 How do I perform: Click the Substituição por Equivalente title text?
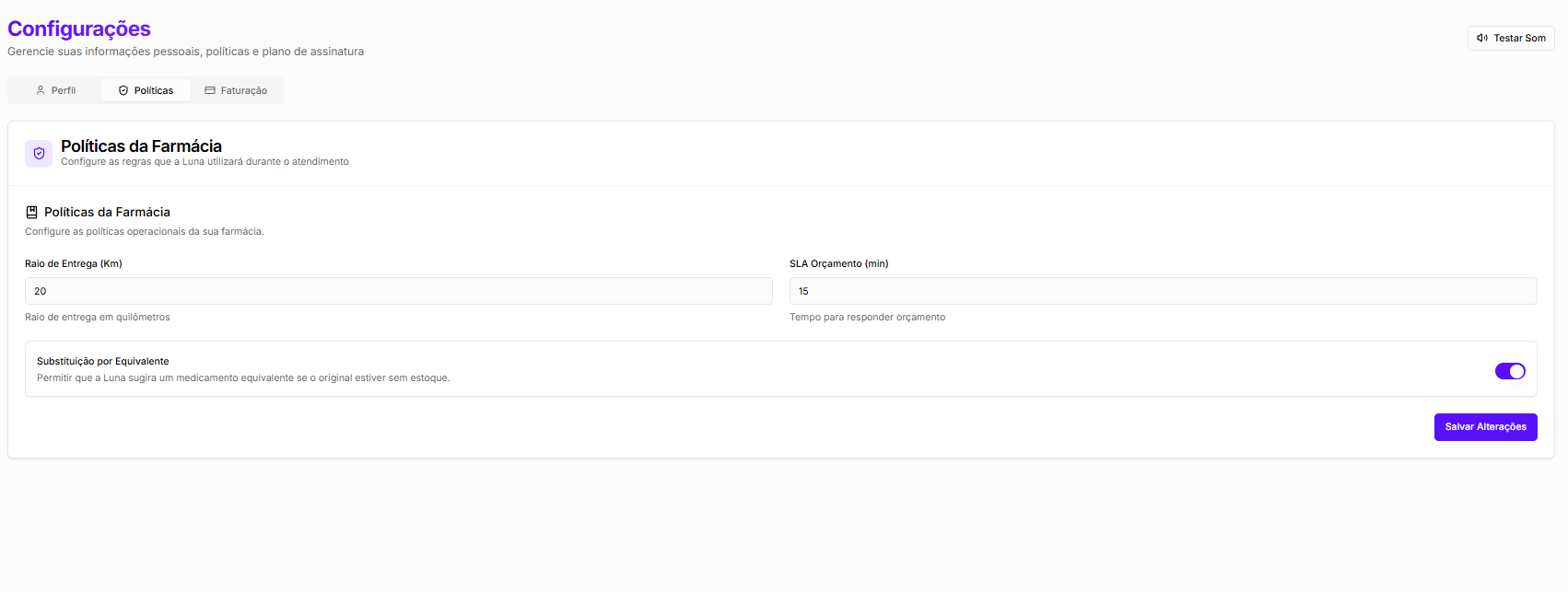point(103,361)
